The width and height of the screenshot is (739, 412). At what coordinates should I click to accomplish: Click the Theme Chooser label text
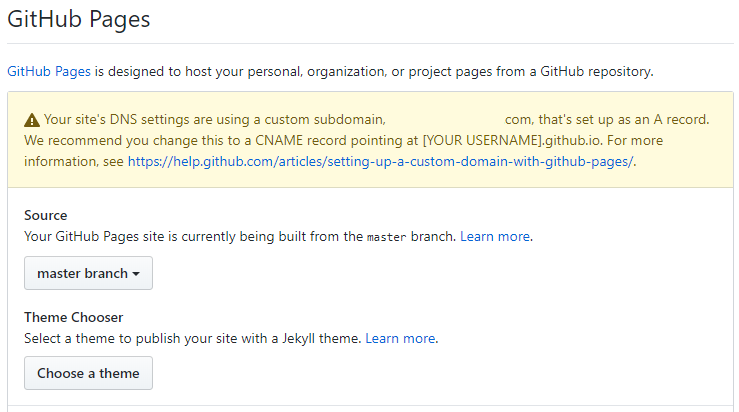click(x=74, y=317)
